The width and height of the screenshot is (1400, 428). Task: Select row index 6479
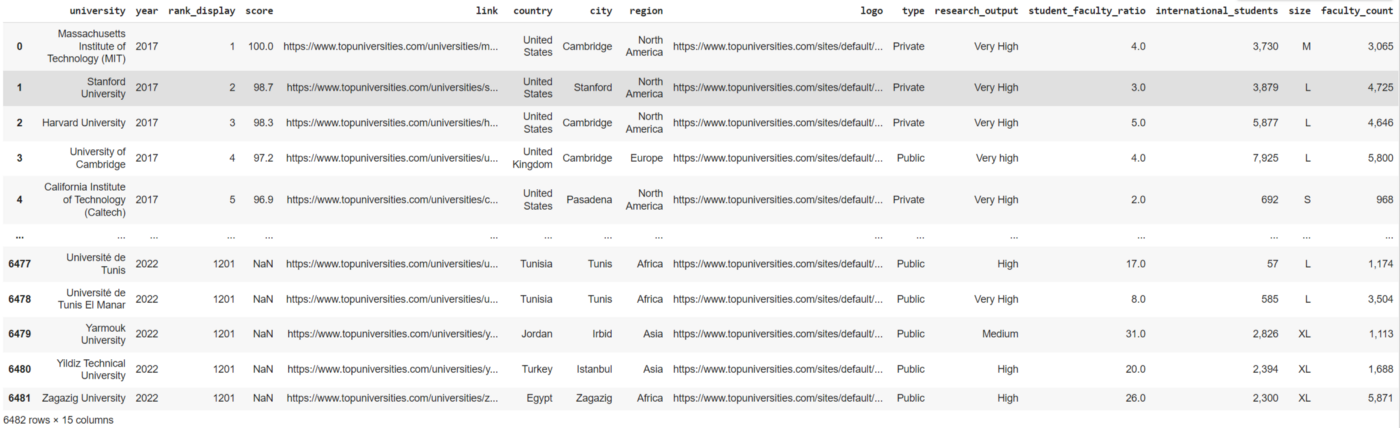coord(19,334)
